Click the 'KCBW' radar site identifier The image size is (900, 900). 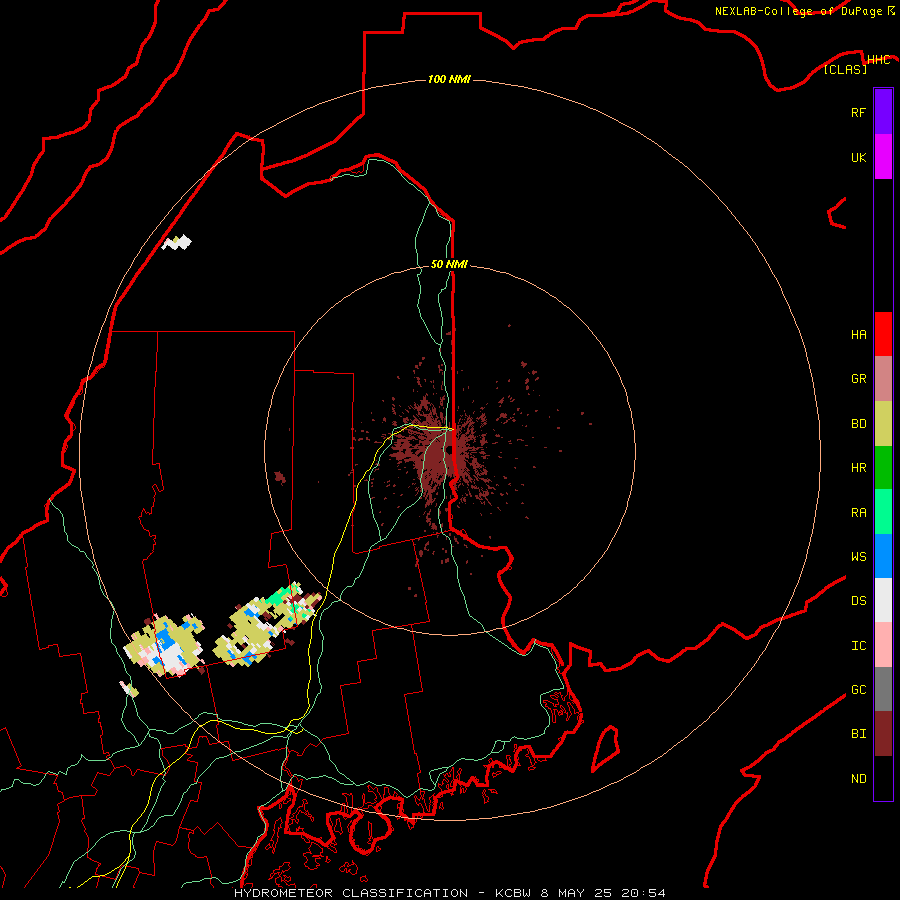coord(513,893)
